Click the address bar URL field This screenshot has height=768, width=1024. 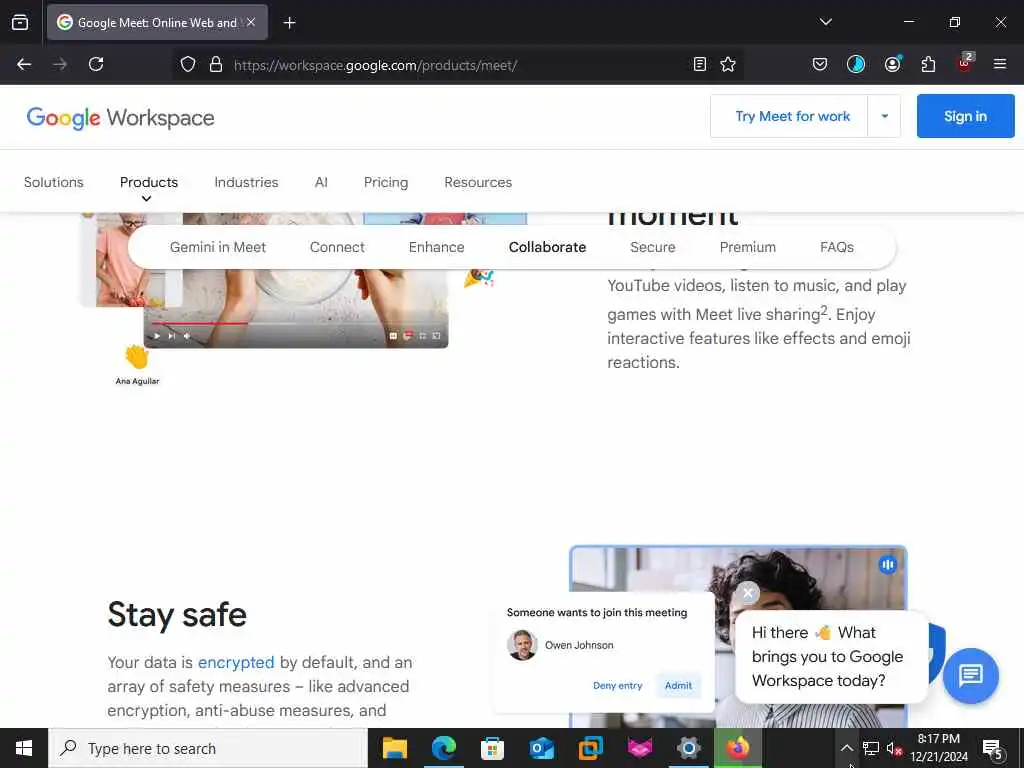tap(457, 65)
